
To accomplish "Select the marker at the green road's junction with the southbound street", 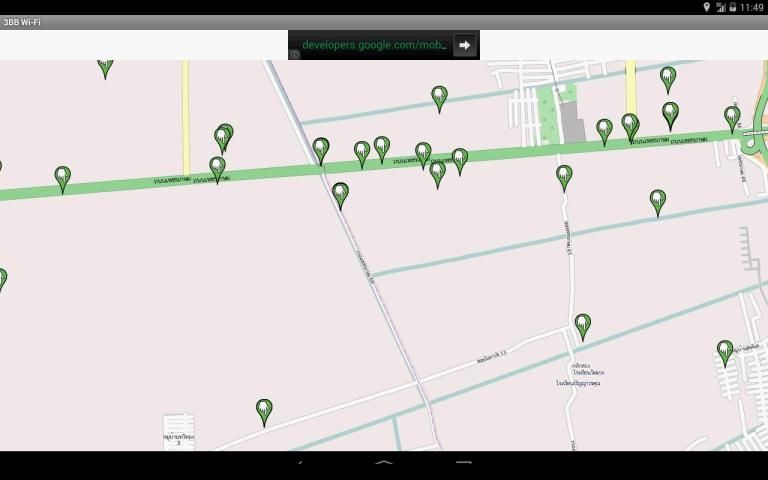I will [x=564, y=177].
